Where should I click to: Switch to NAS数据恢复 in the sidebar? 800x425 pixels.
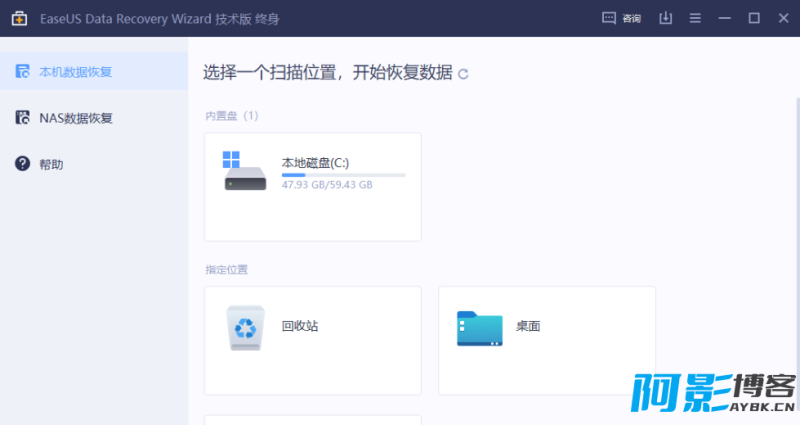point(94,118)
